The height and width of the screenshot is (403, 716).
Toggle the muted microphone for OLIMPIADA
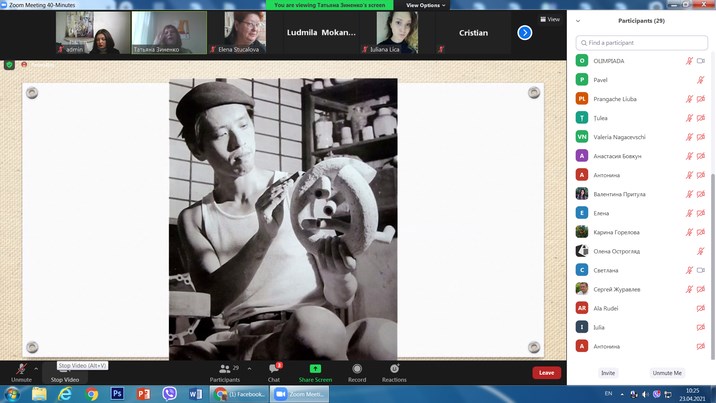point(689,61)
